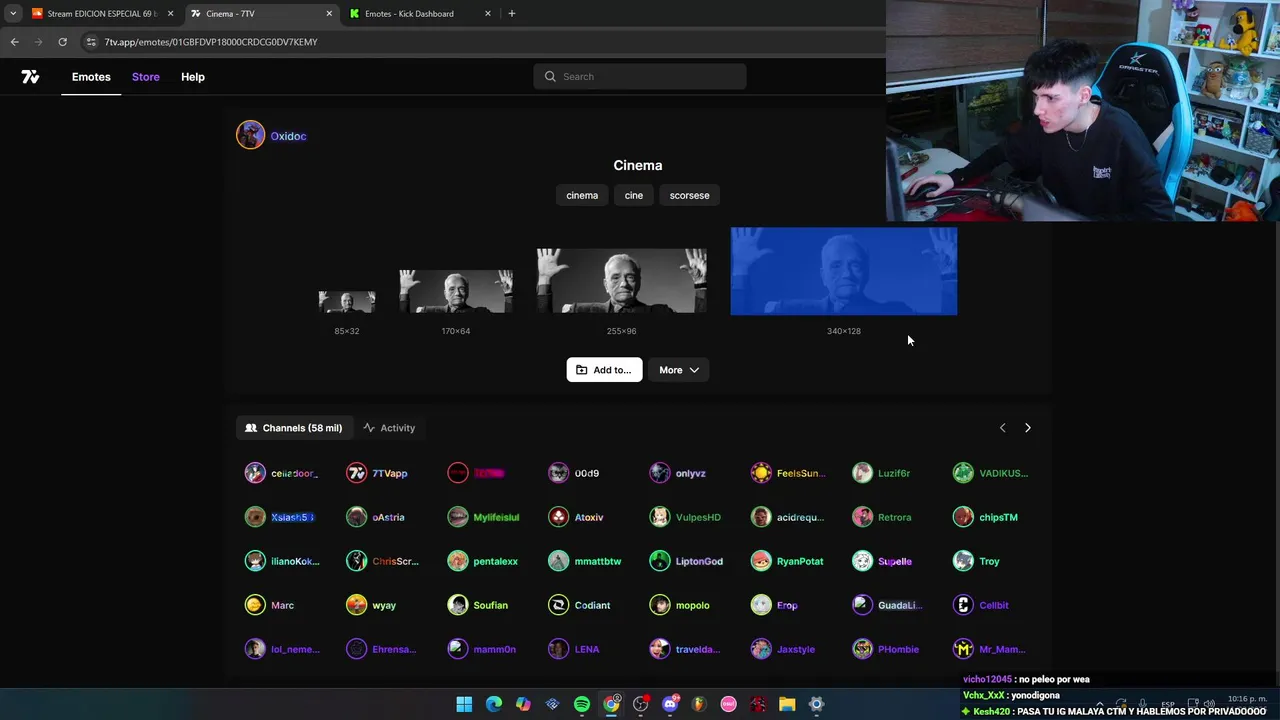Switch to the Activity tab

[389, 428]
